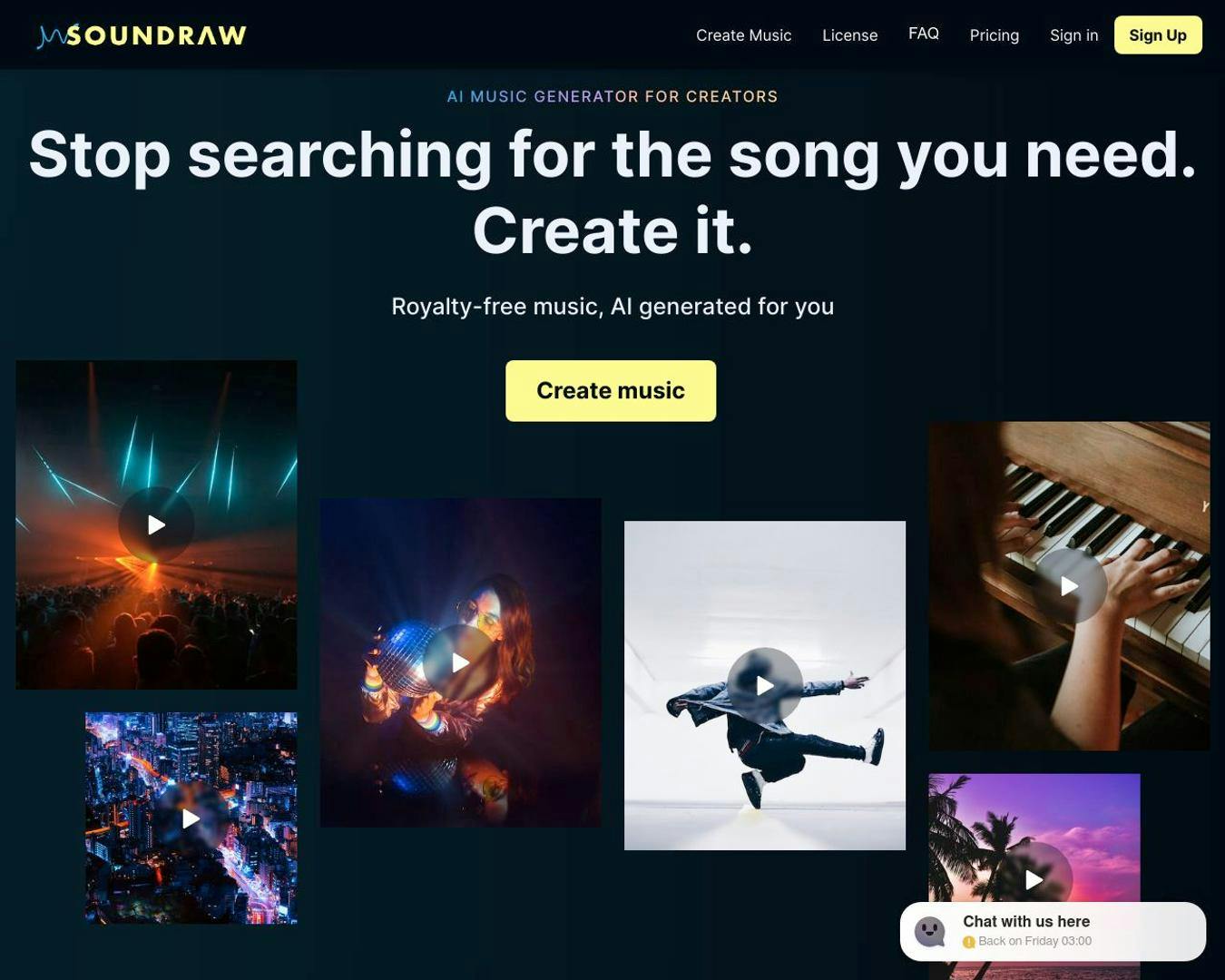The height and width of the screenshot is (980, 1225).
Task: View the Pricing page
Action: click(994, 35)
